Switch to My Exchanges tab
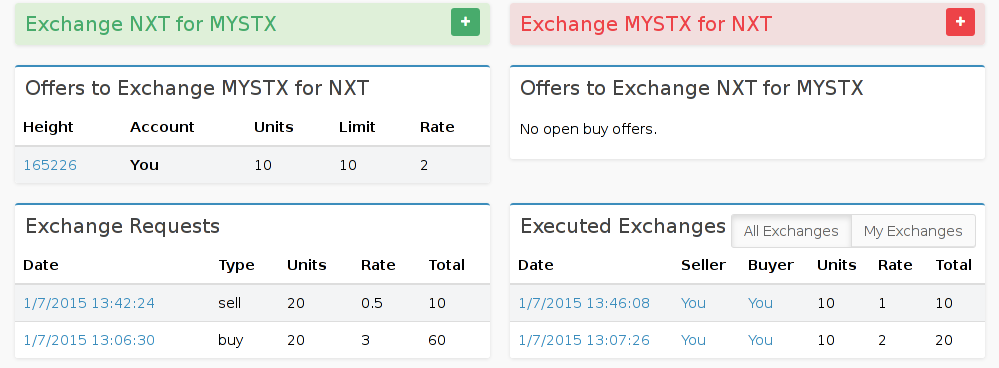The height and width of the screenshot is (368, 999). pos(913,230)
